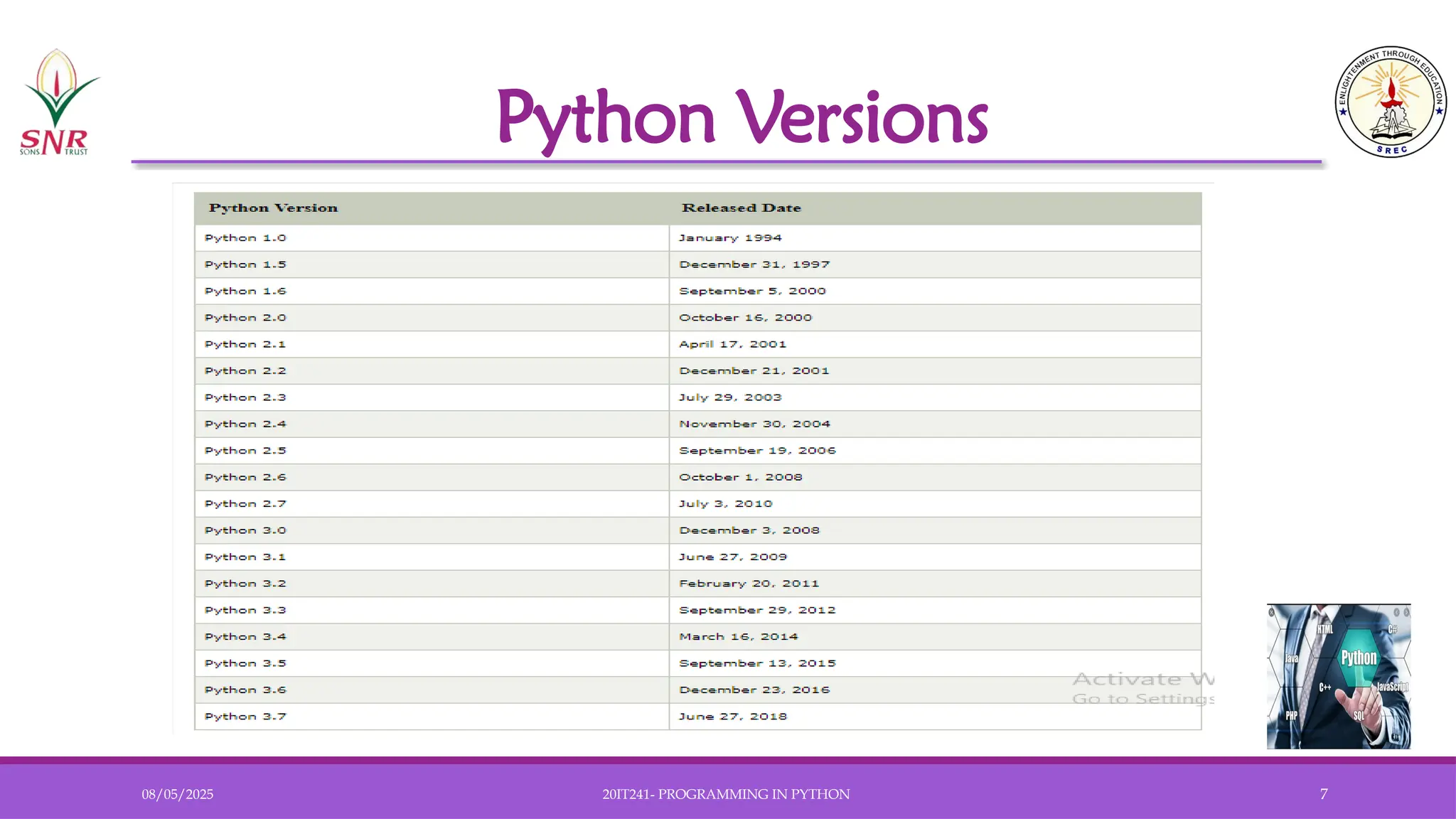This screenshot has height=819, width=1456.
Task: Click the December 21, 2001 cell
Action: [x=936, y=371]
